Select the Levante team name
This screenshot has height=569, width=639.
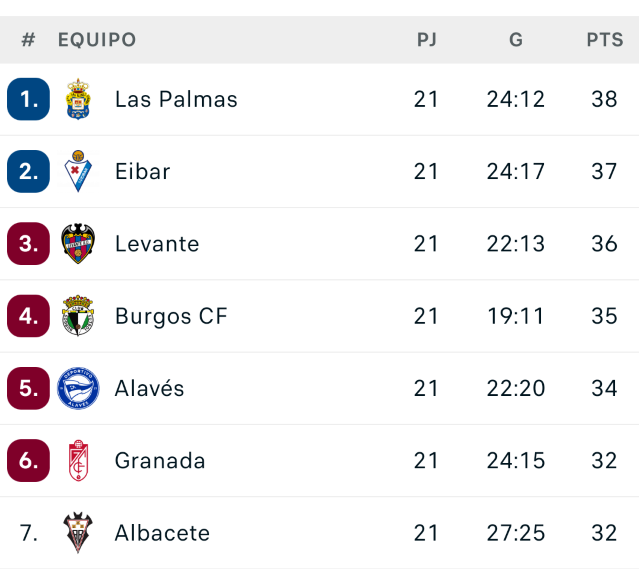pos(157,244)
